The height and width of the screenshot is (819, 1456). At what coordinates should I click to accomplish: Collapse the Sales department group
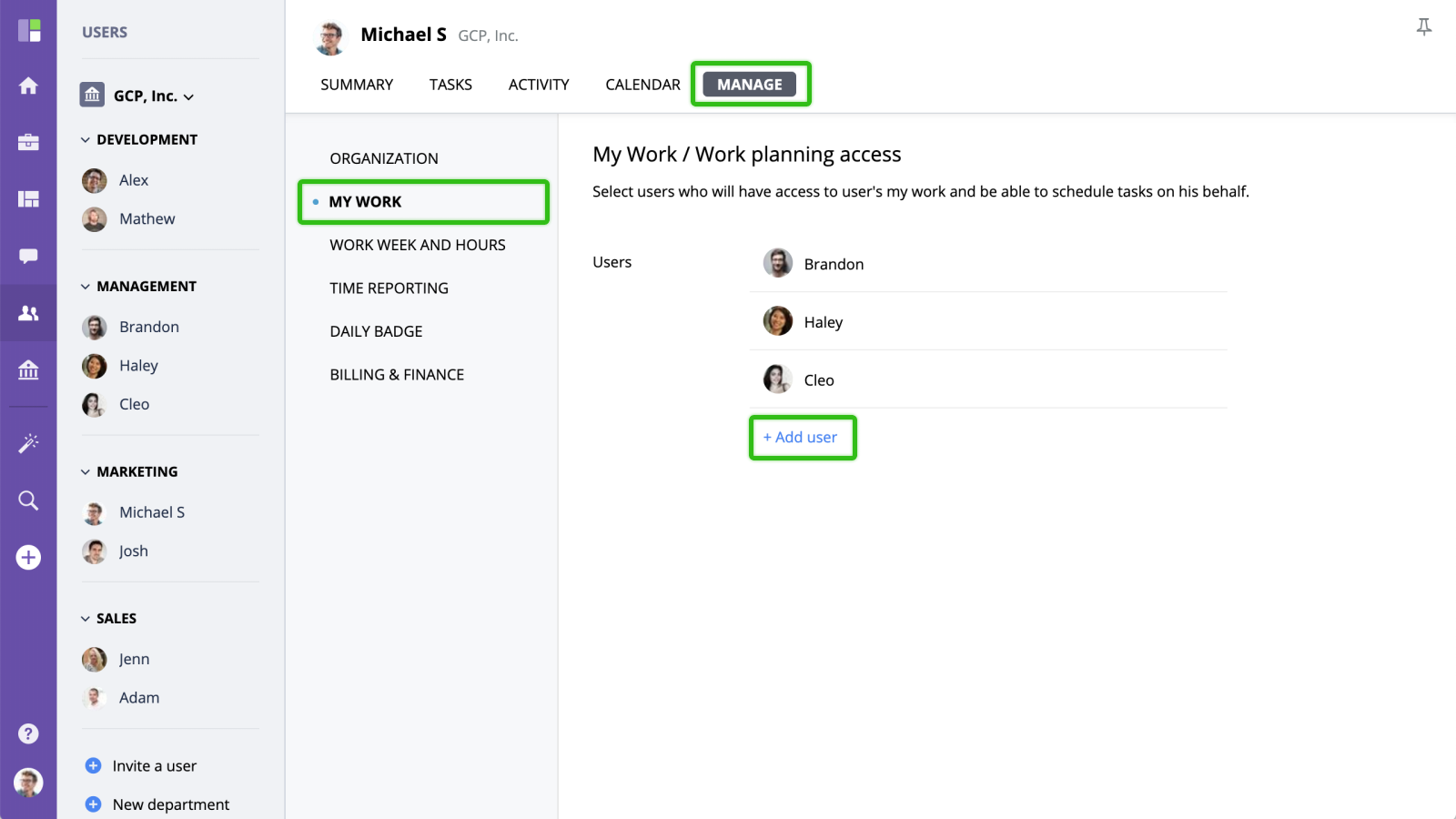(86, 619)
